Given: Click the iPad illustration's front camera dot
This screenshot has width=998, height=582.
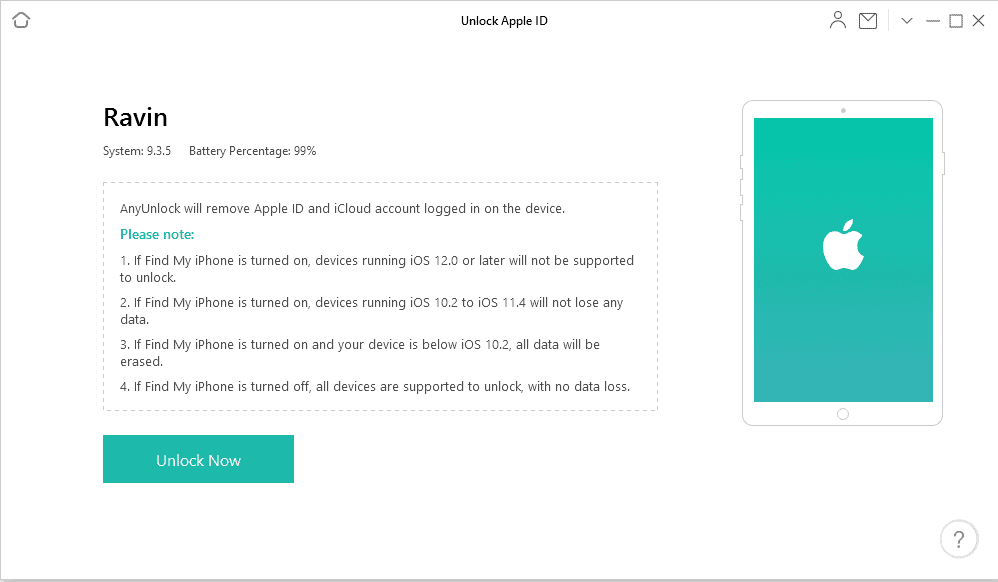Looking at the screenshot, I should click(x=843, y=110).
